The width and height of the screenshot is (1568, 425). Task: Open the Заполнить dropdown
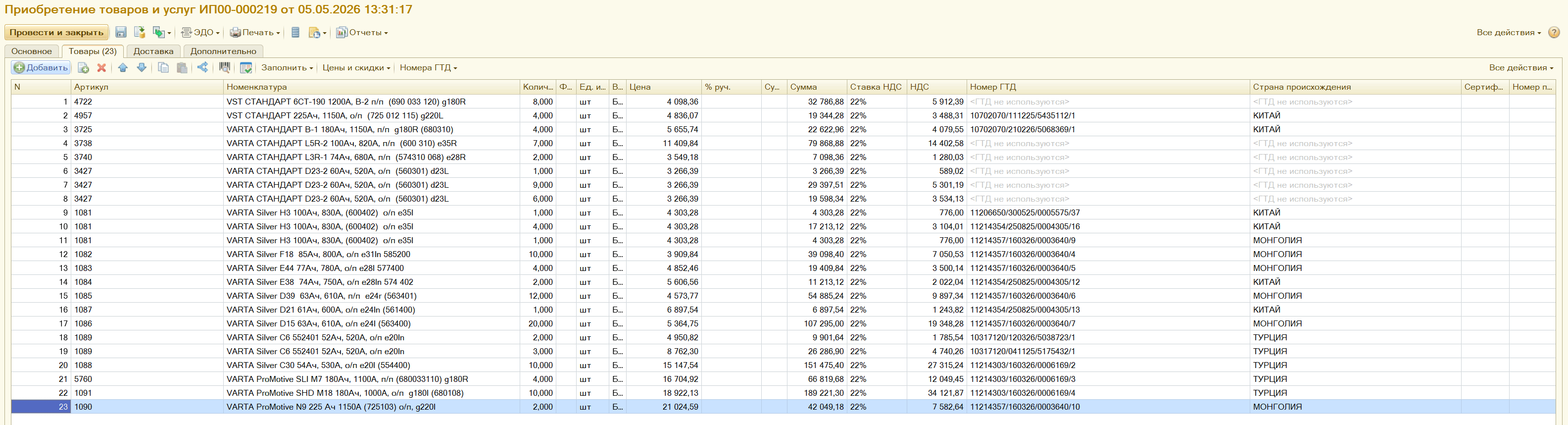(287, 67)
